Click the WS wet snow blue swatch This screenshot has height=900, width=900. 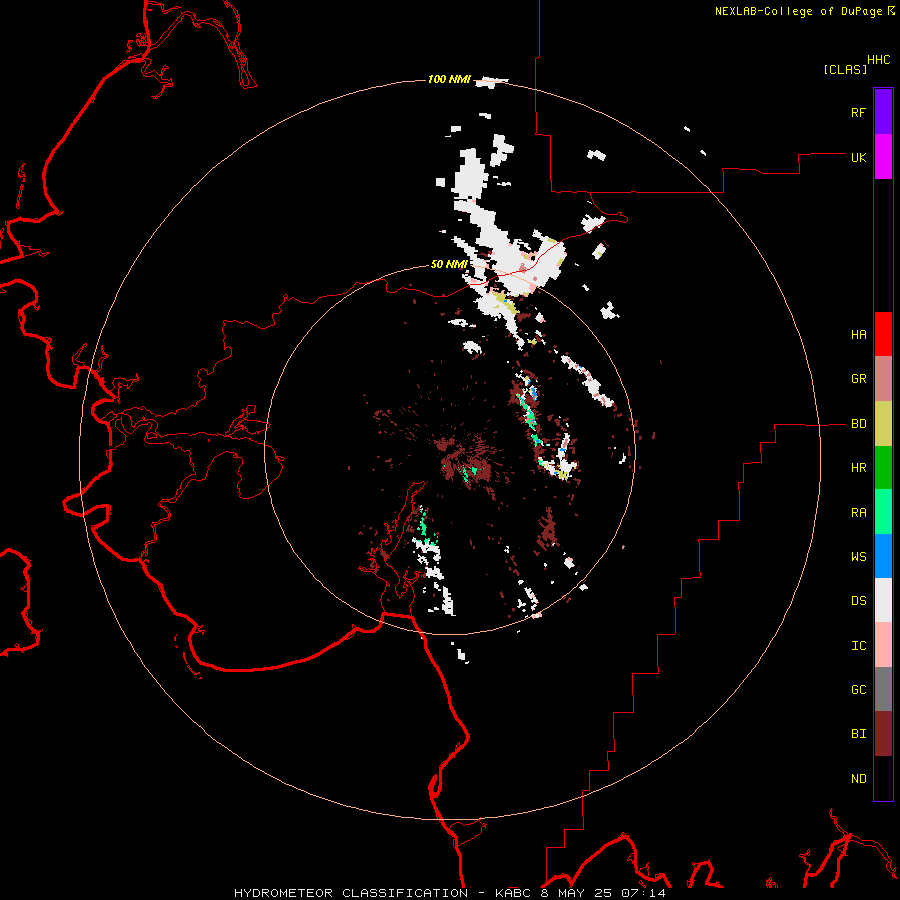[x=883, y=556]
